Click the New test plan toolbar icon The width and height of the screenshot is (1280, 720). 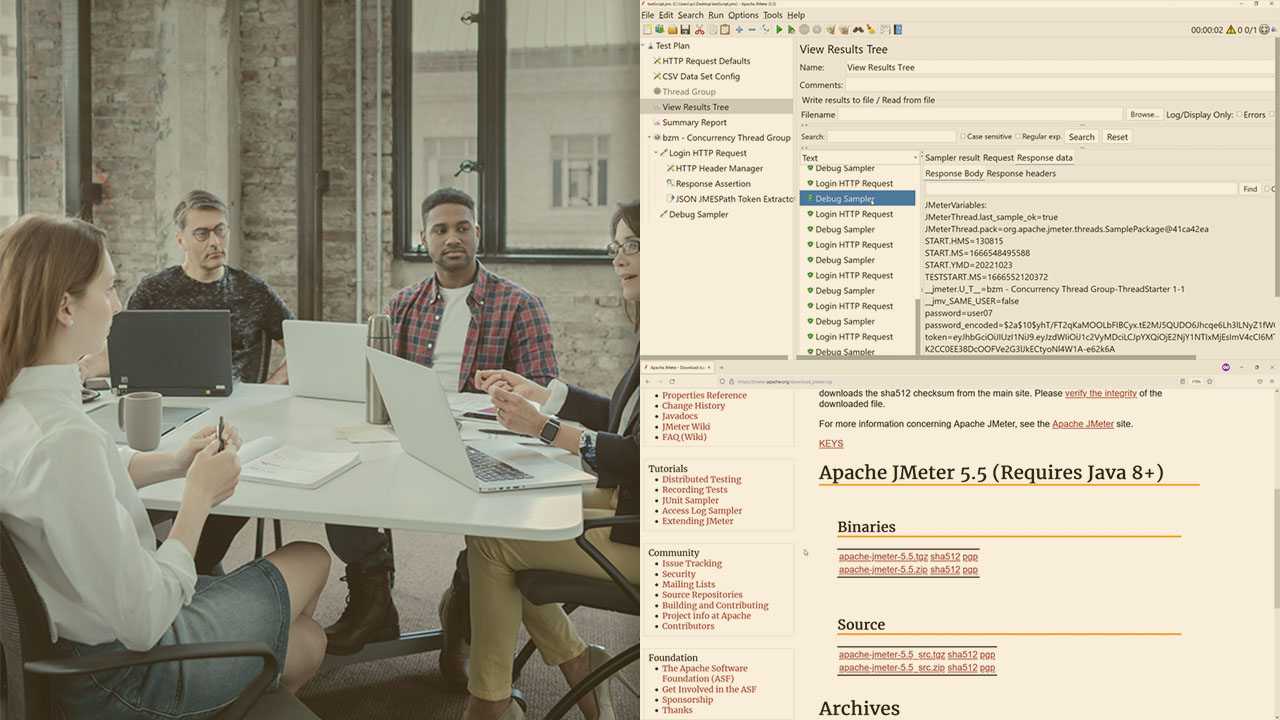pyautogui.click(x=647, y=30)
